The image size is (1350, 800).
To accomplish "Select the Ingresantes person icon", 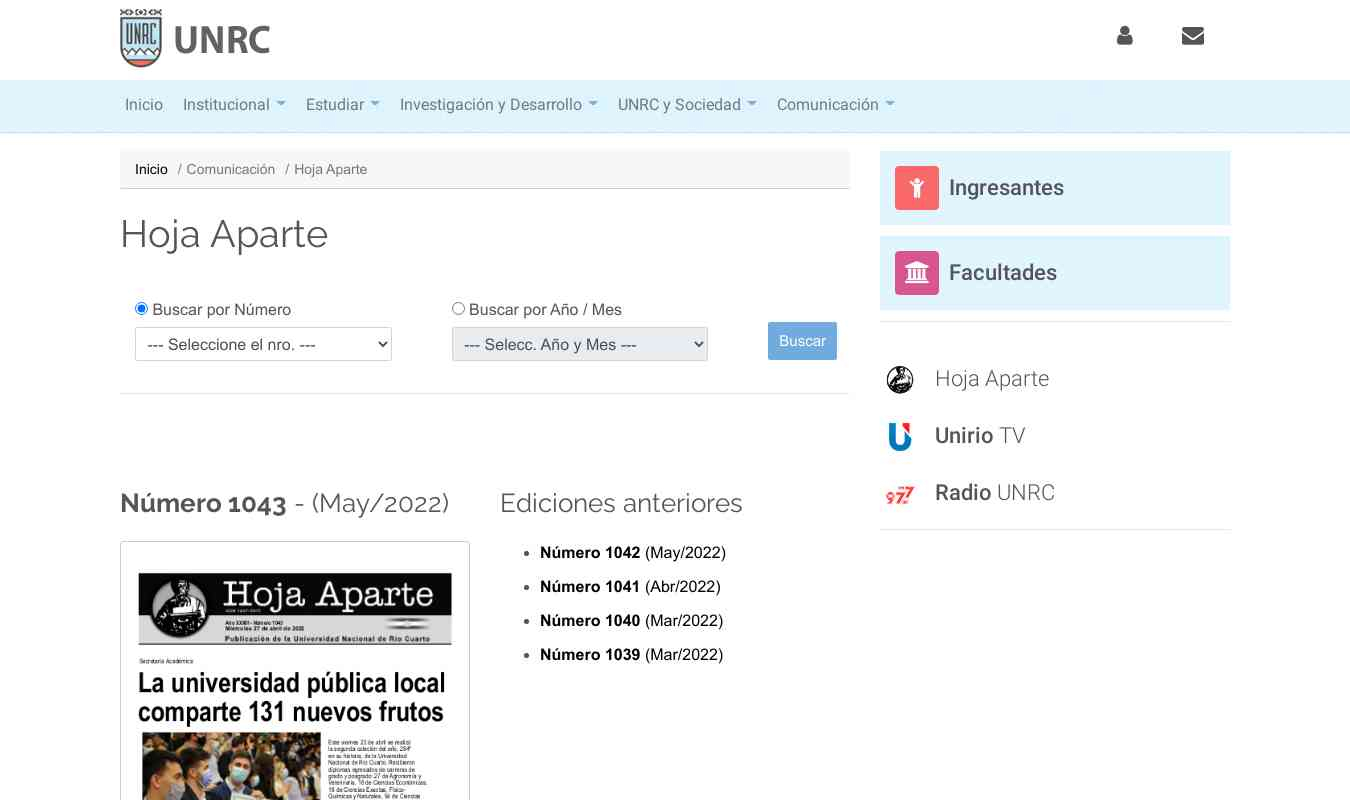I will click(x=916, y=188).
